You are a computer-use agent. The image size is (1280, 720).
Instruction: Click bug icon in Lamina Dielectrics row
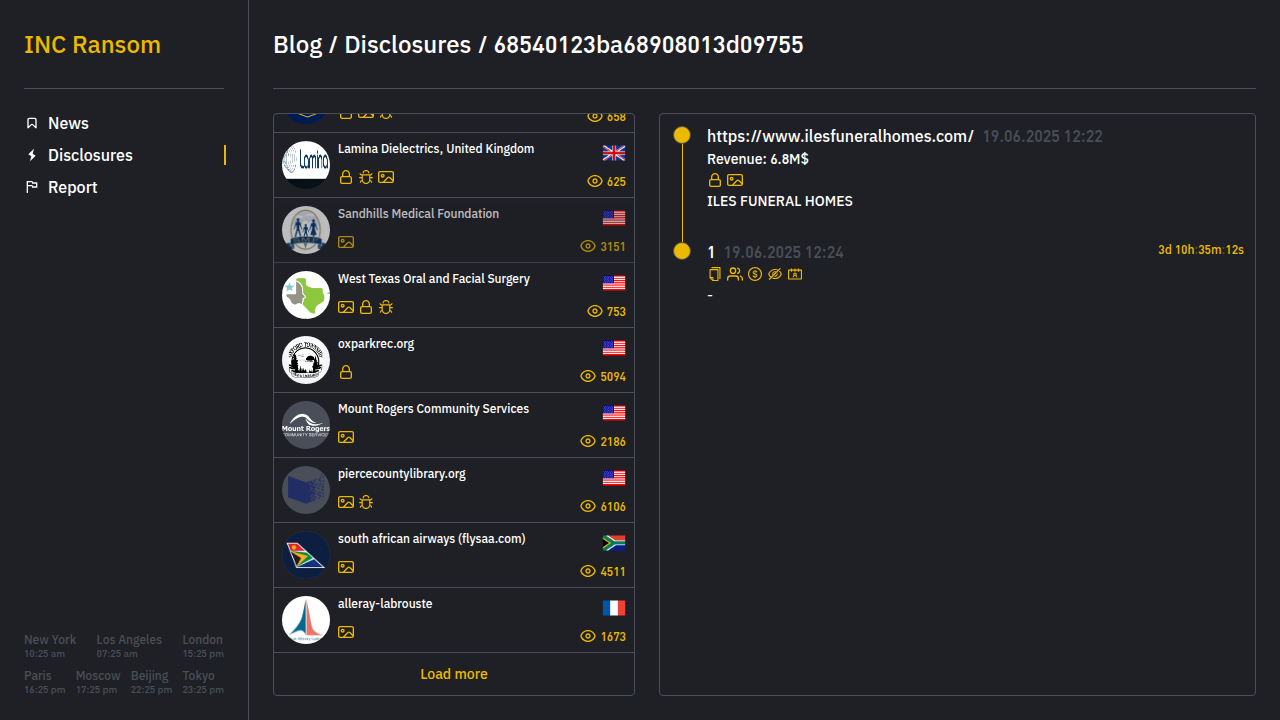point(366,177)
